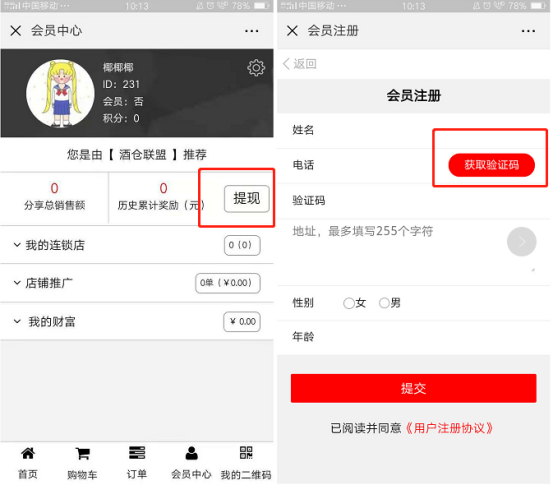Open the 用户注册协议 agreement link
554x486 pixels.
point(449,428)
